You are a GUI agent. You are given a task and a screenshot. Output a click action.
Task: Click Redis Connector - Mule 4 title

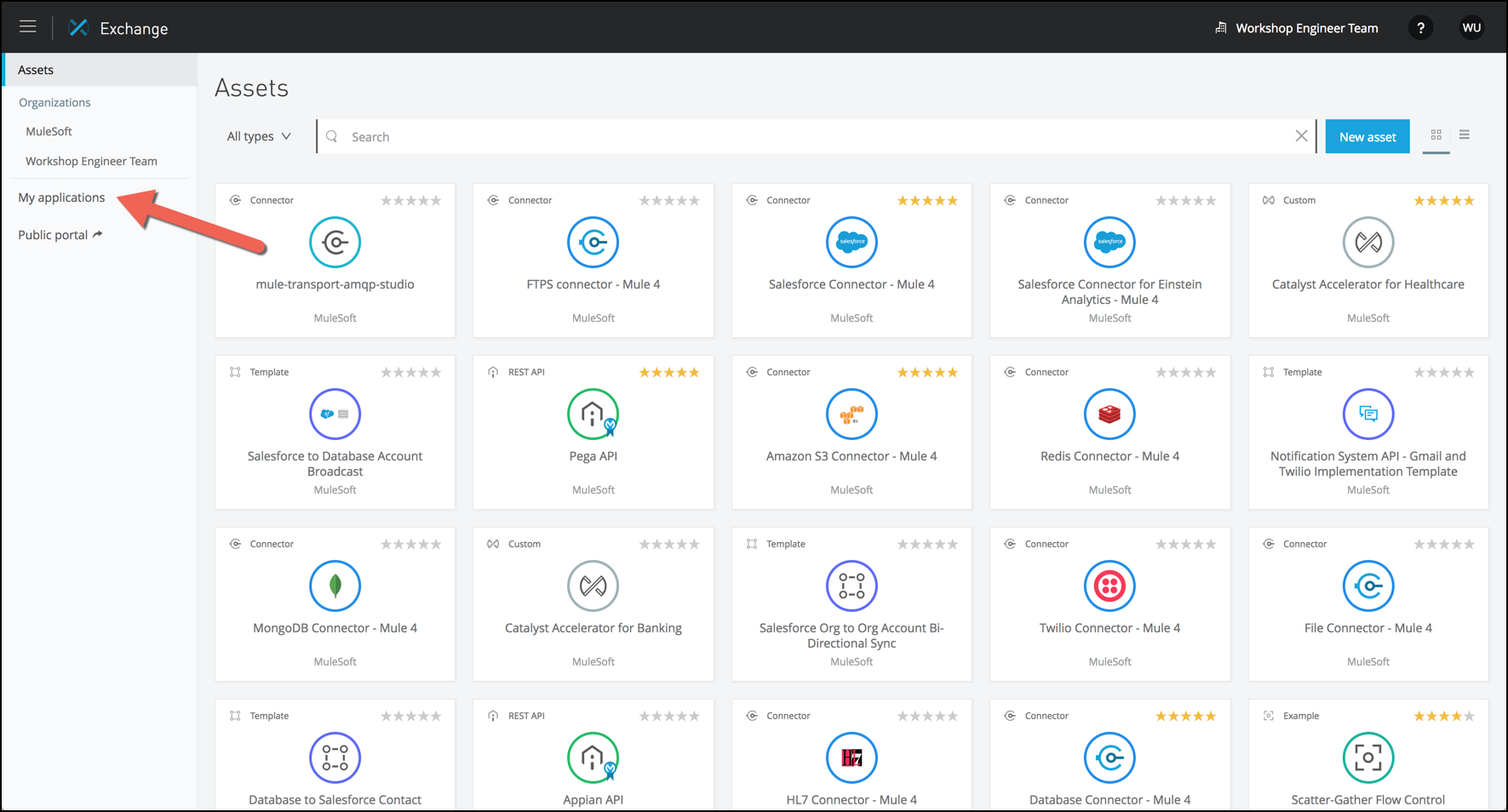(x=1109, y=456)
